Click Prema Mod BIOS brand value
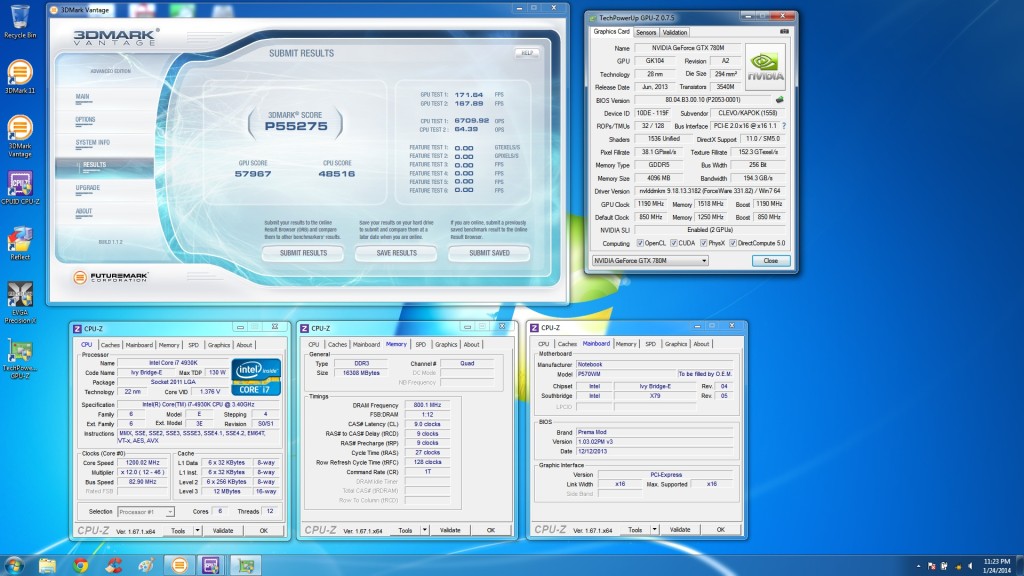1024x576 pixels. [x=654, y=432]
